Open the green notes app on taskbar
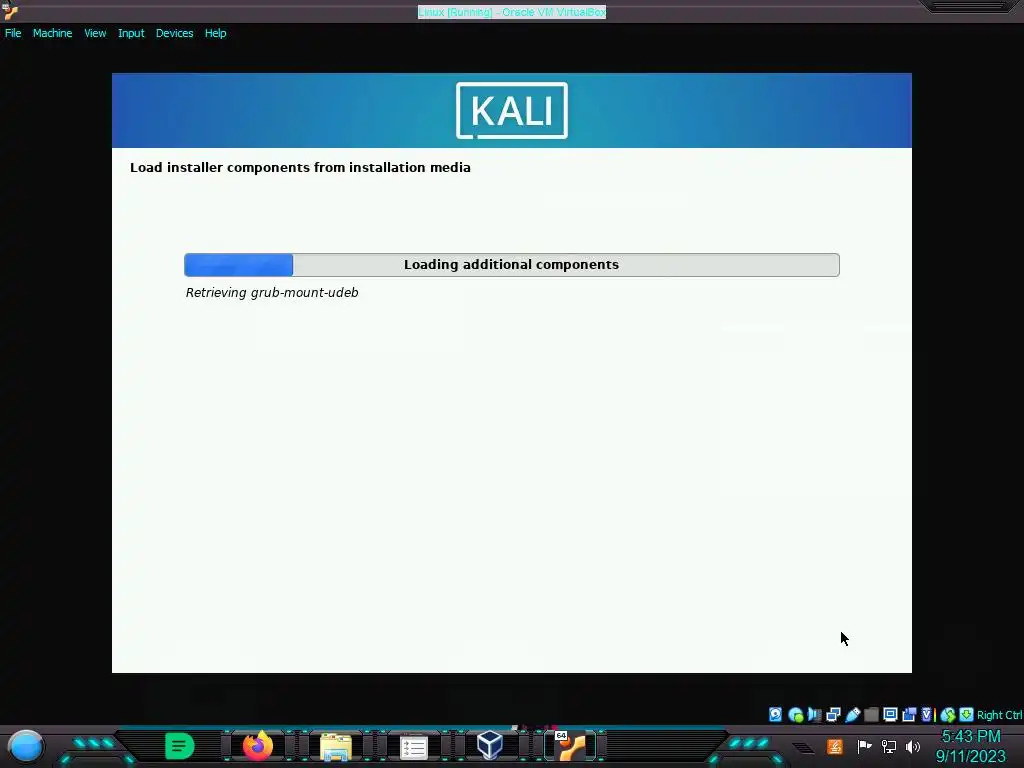This screenshot has height=768, width=1024. 179,746
